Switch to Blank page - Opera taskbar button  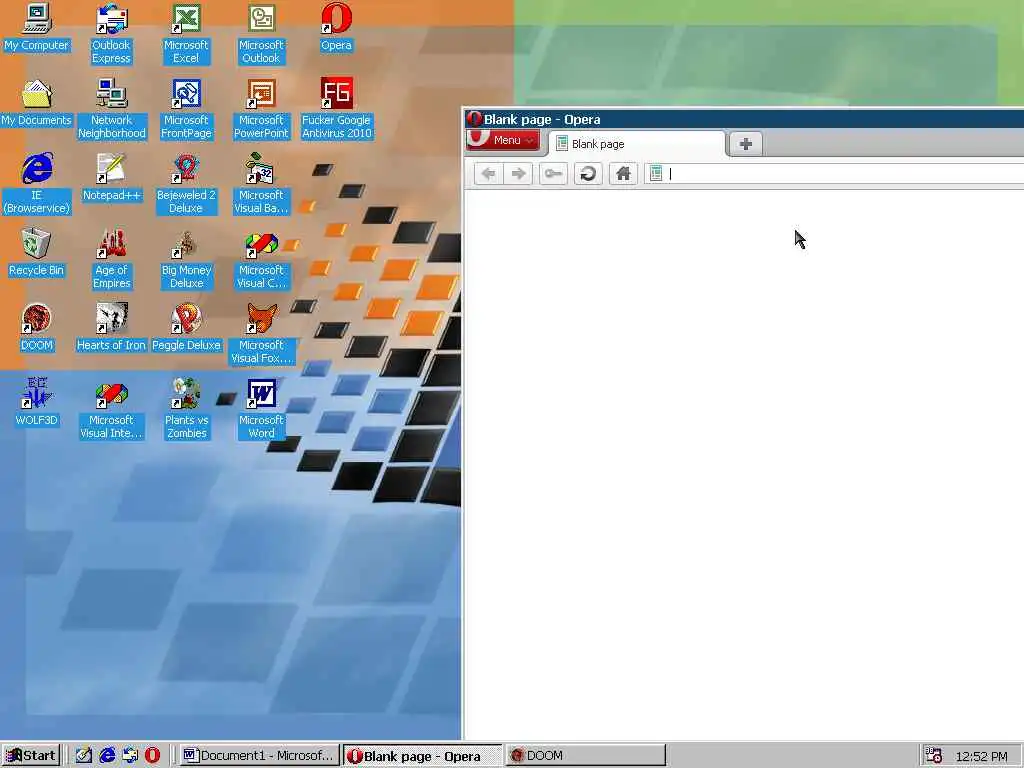423,756
